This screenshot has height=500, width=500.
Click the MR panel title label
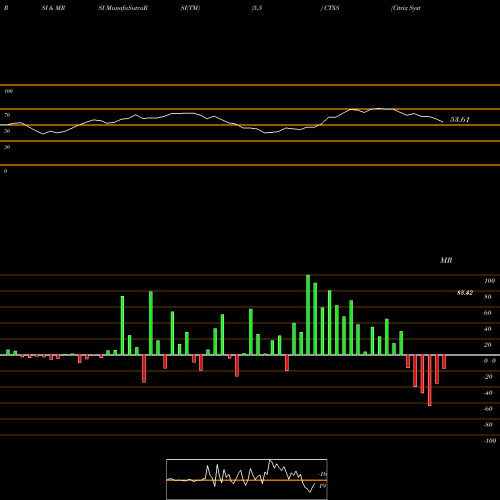[x=446, y=260]
